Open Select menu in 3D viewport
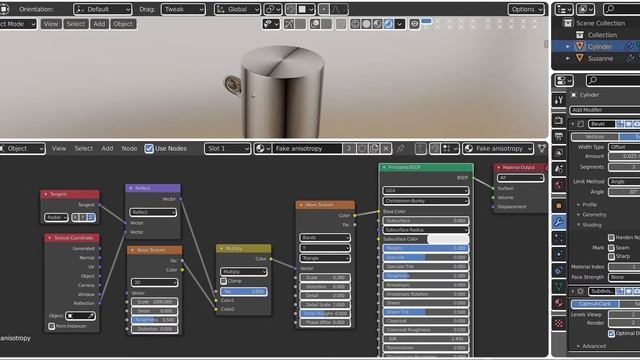 [x=76, y=24]
